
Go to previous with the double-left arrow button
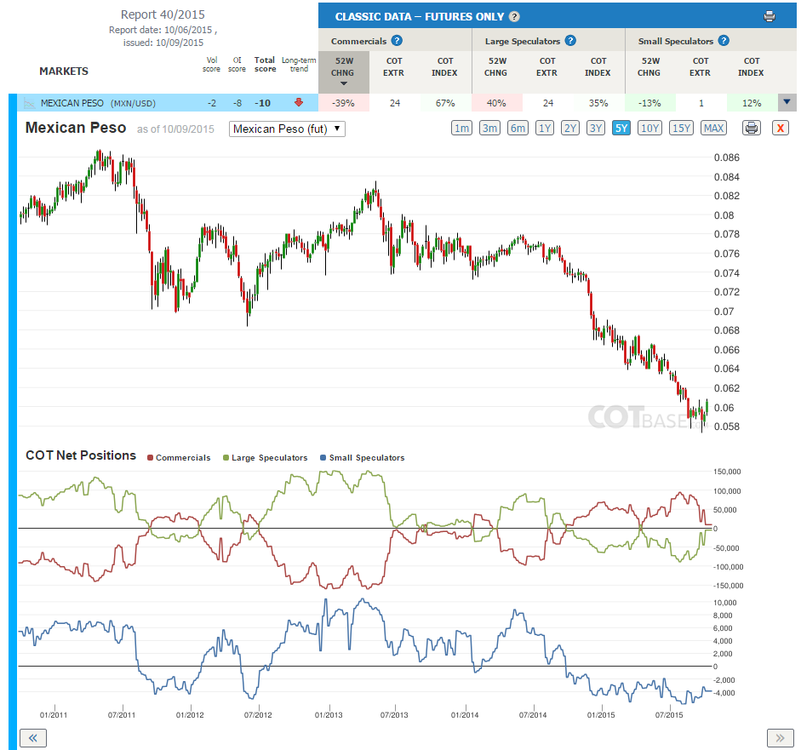pos(33,738)
